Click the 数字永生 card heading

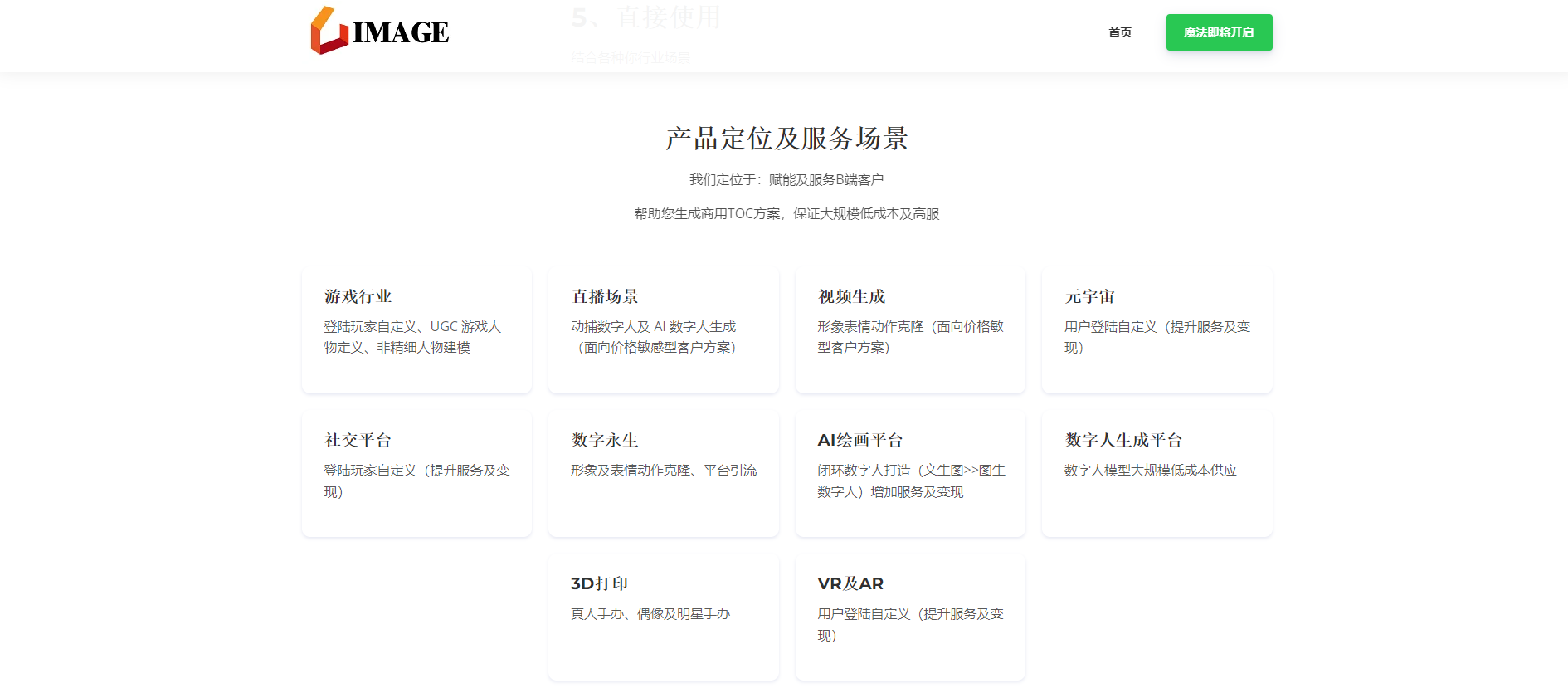click(x=605, y=440)
